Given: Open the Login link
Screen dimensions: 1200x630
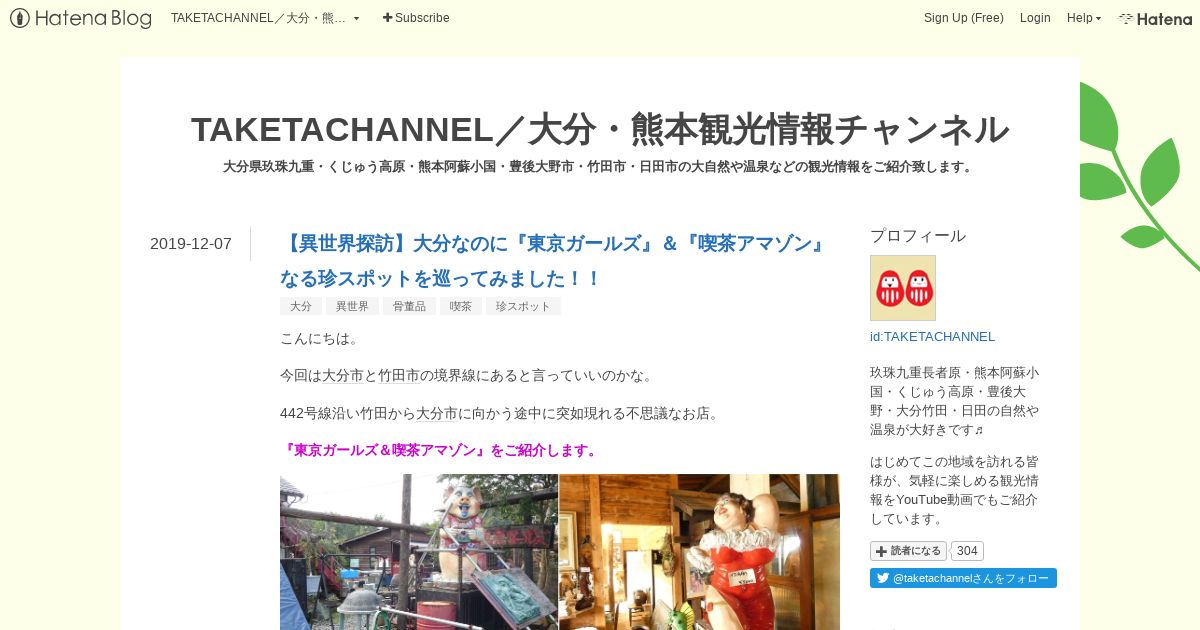Looking at the screenshot, I should (1035, 18).
